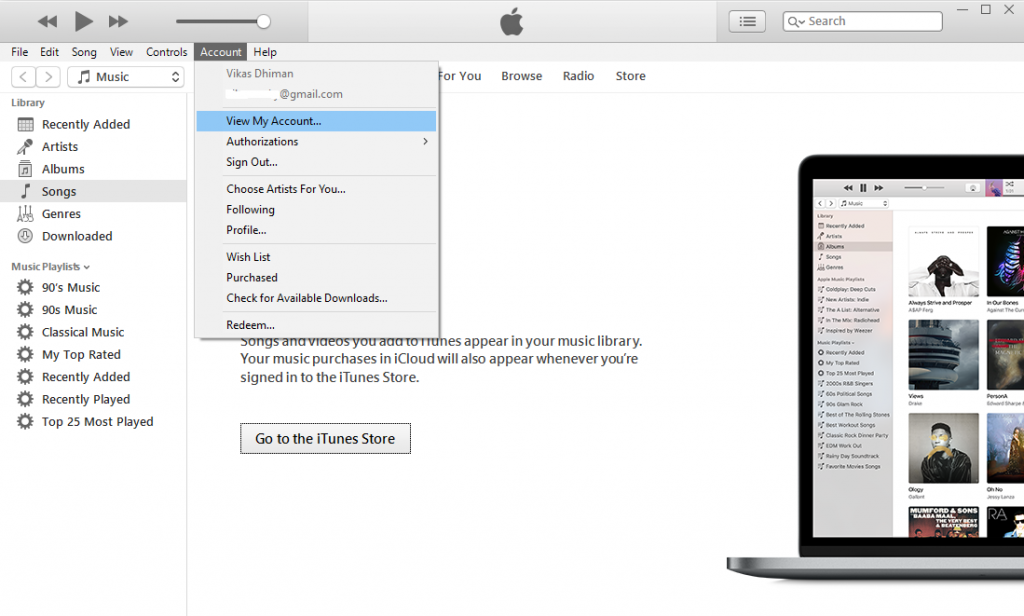Click the gear icon for 90s Music
Screen dimensions: 1024x616
pos(25,310)
